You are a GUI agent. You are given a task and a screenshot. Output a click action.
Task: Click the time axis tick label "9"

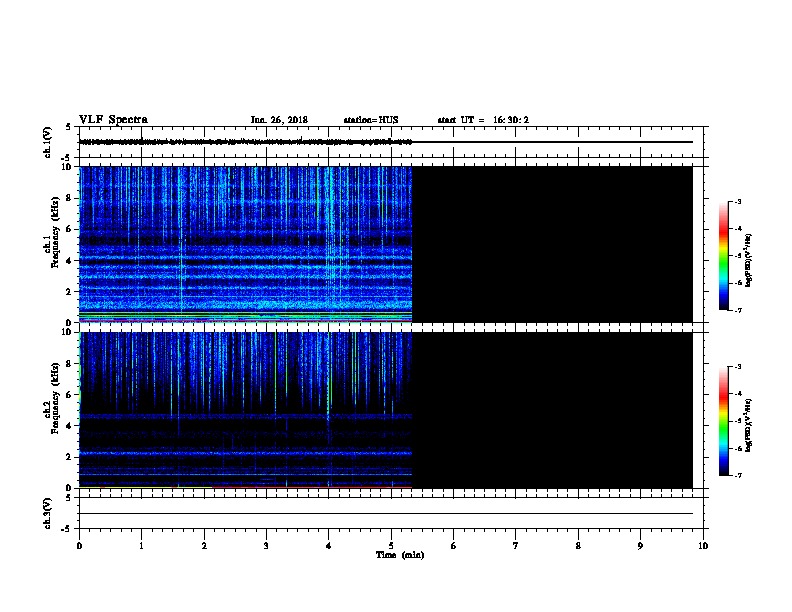coord(640,545)
